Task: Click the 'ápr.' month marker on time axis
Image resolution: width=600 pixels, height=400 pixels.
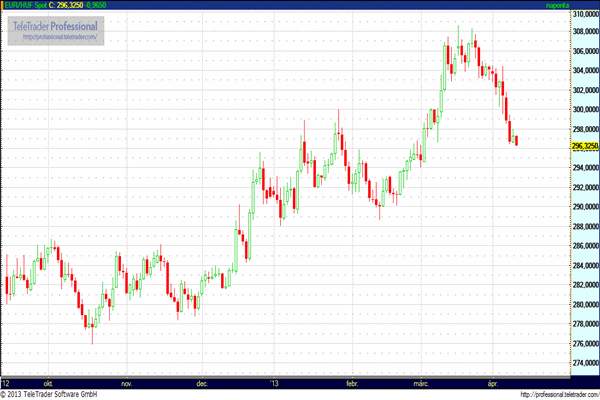Action: (495, 383)
